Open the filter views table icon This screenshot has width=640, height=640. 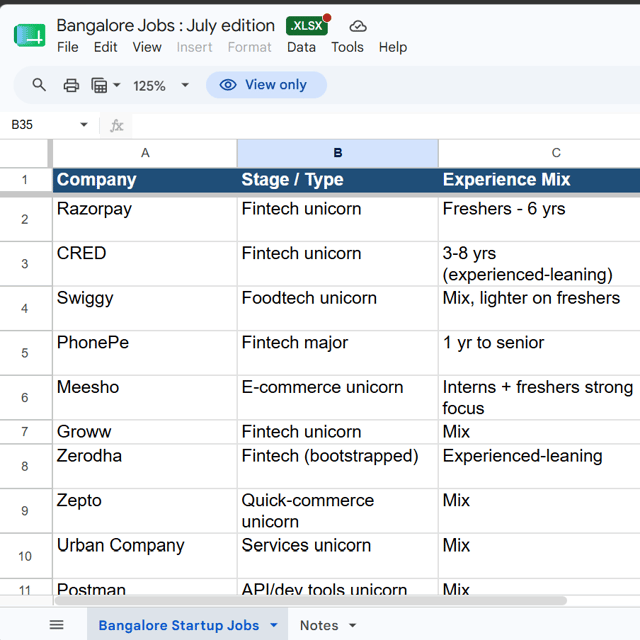(x=99, y=85)
